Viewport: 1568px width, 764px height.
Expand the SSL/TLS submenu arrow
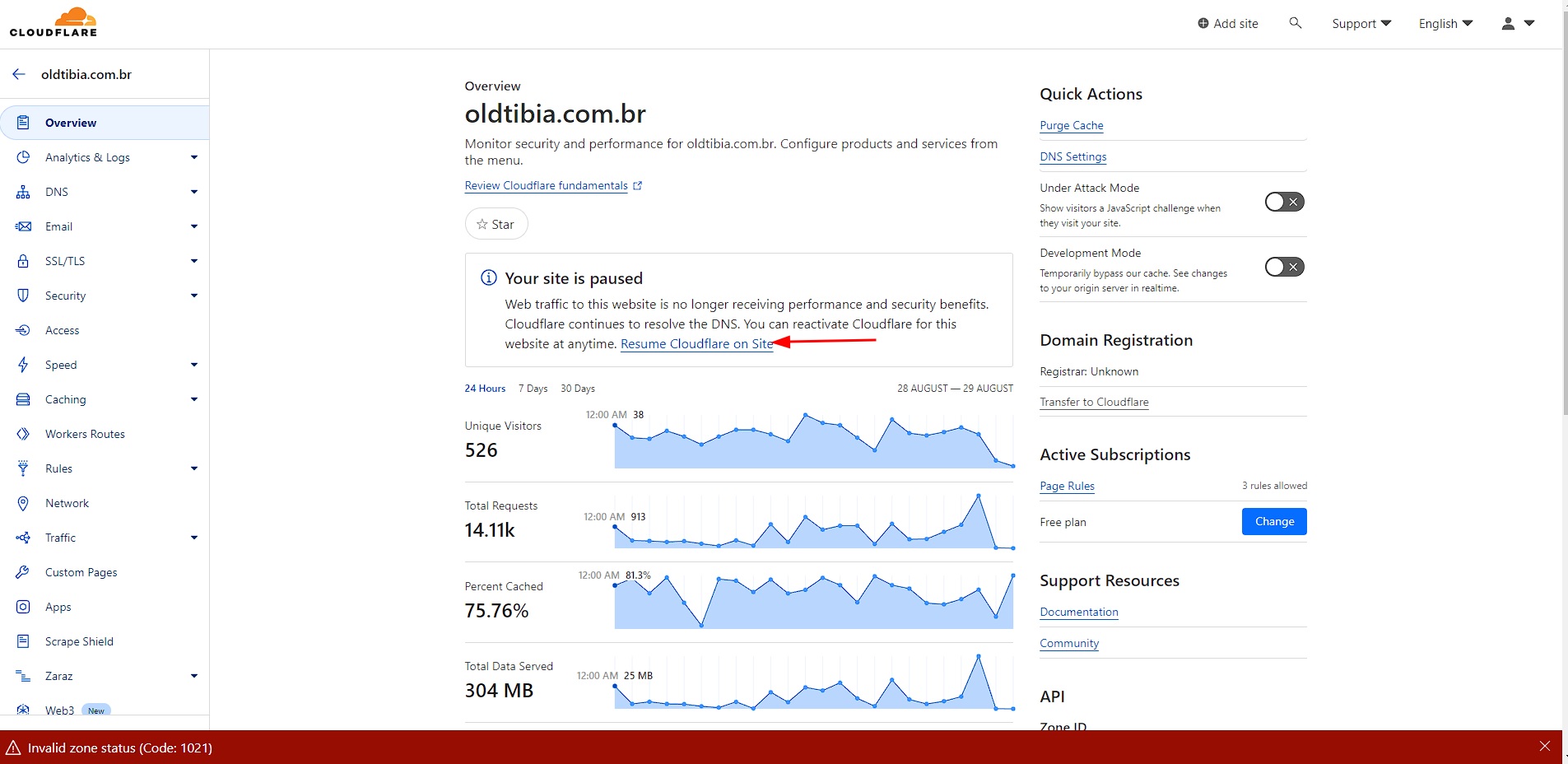click(x=194, y=261)
